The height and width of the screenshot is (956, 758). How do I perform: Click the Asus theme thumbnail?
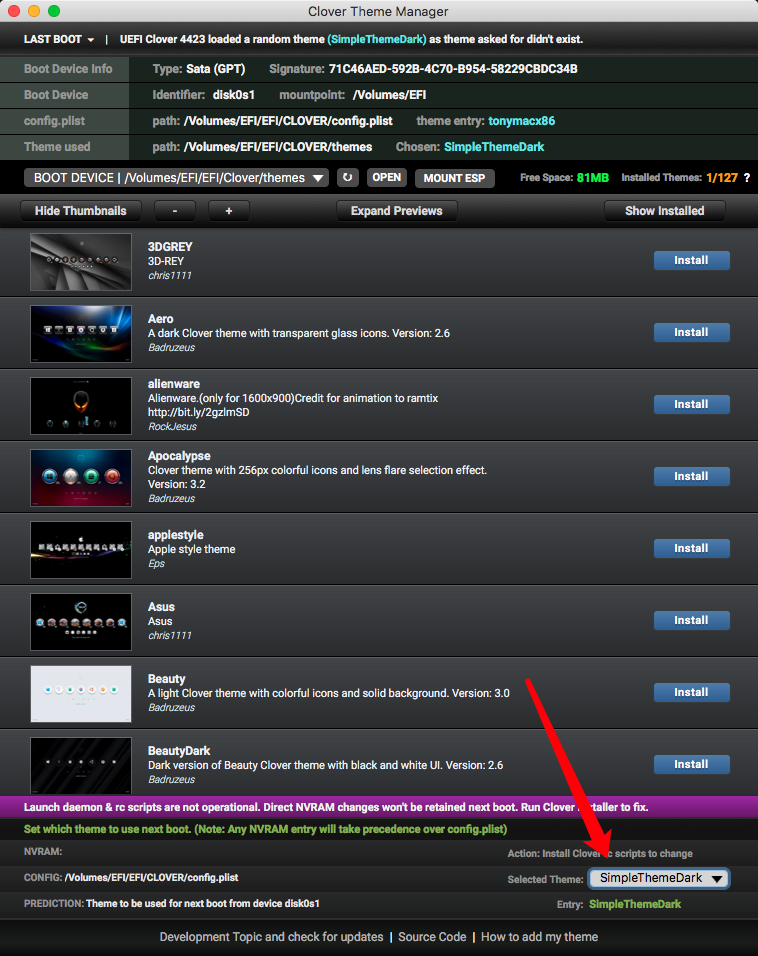tap(81, 622)
